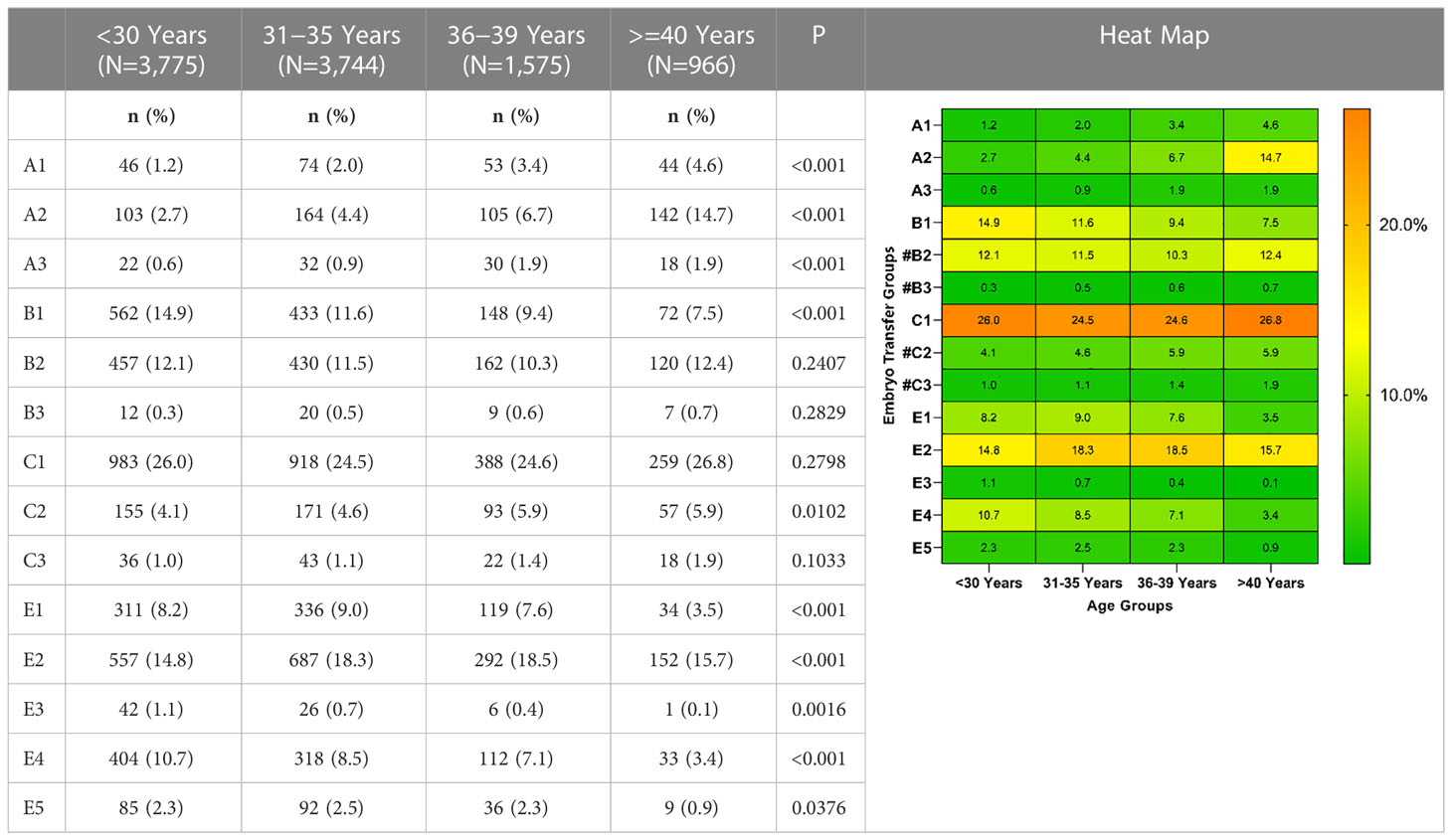The height and width of the screenshot is (840, 1452).
Task: Click the cell '336 (9.0)'
Action: click(x=332, y=610)
